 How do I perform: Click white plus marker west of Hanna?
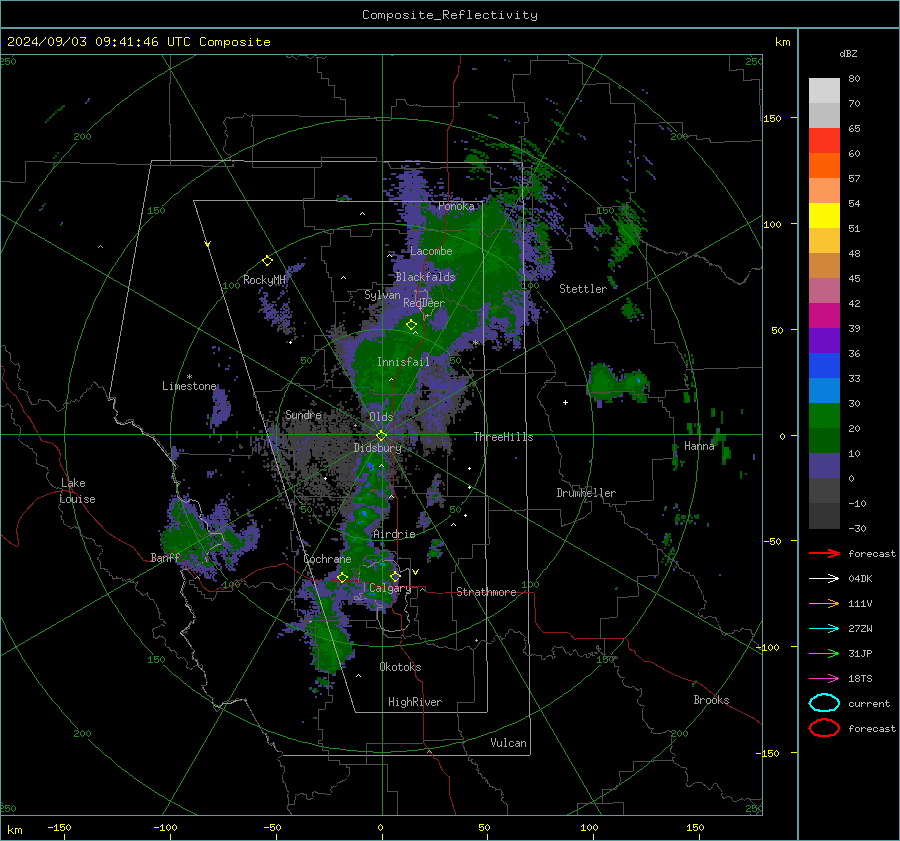(565, 402)
